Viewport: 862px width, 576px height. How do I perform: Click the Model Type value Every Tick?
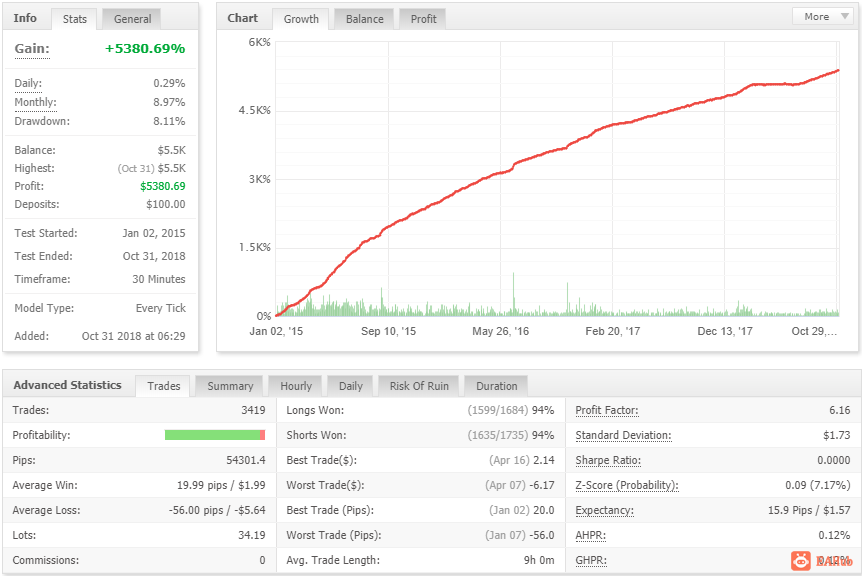coord(161,308)
